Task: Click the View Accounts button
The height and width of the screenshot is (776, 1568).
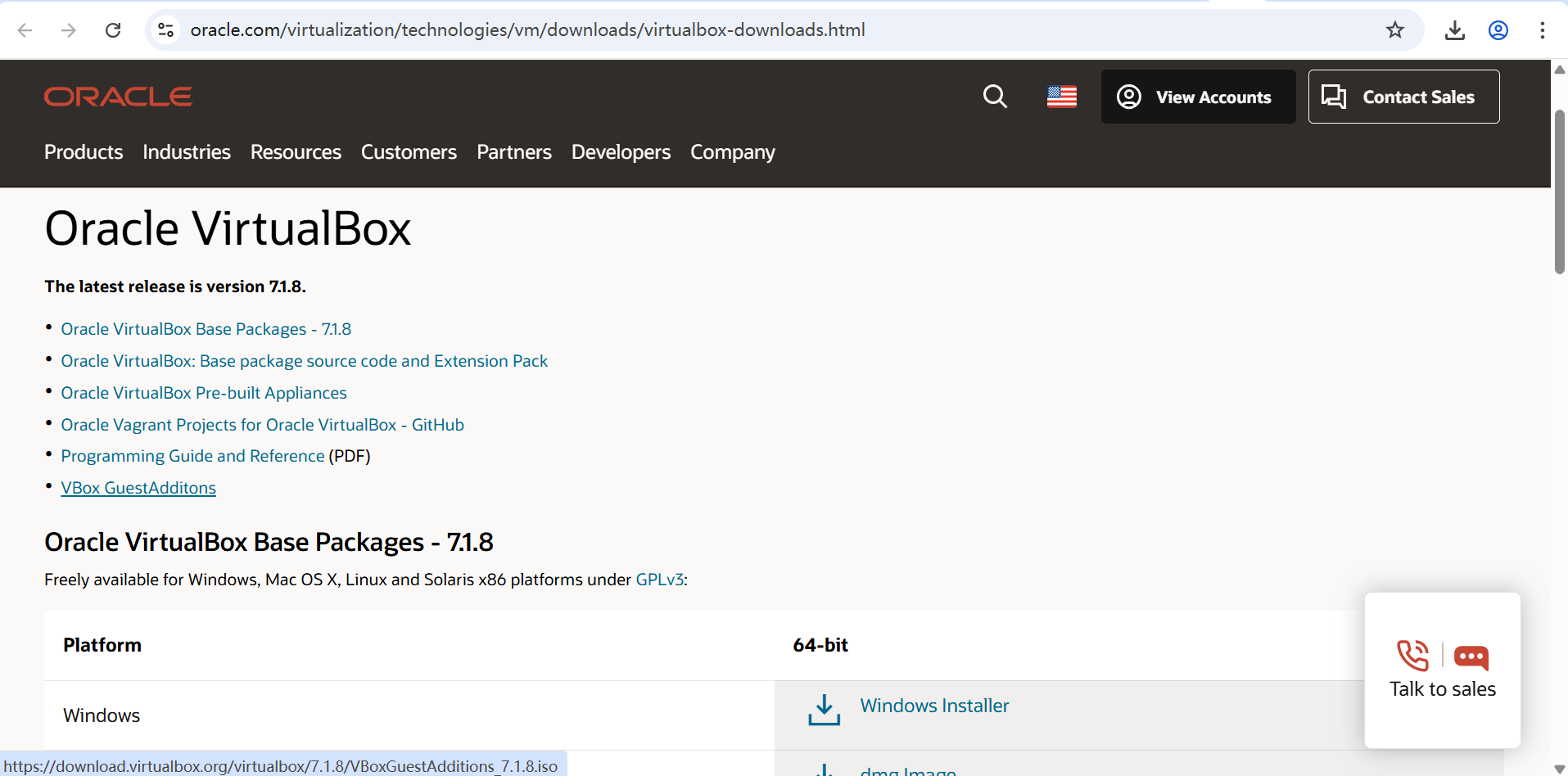Action: 1198,97
